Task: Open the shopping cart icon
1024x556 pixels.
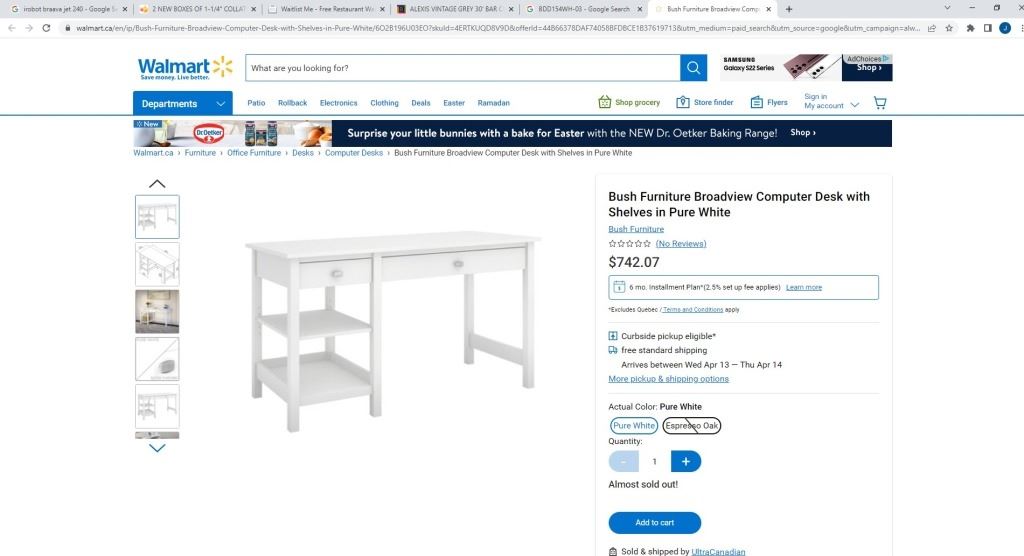Action: 880,103
